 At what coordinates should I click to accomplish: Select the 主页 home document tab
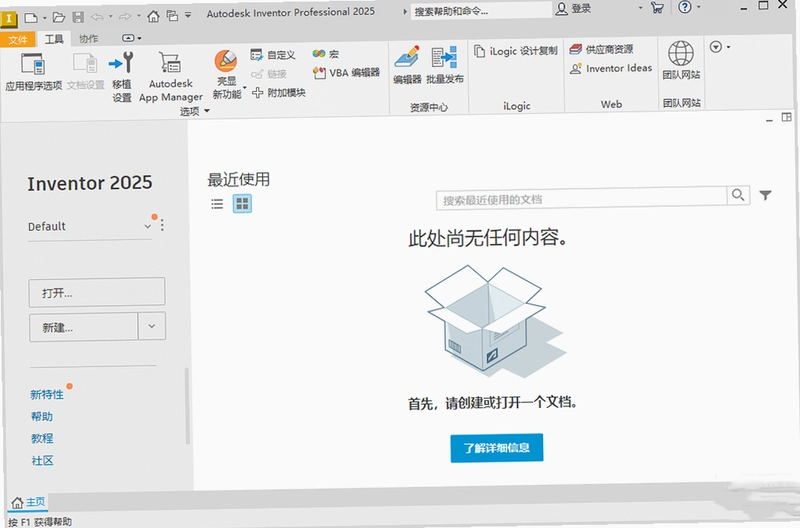pos(29,502)
